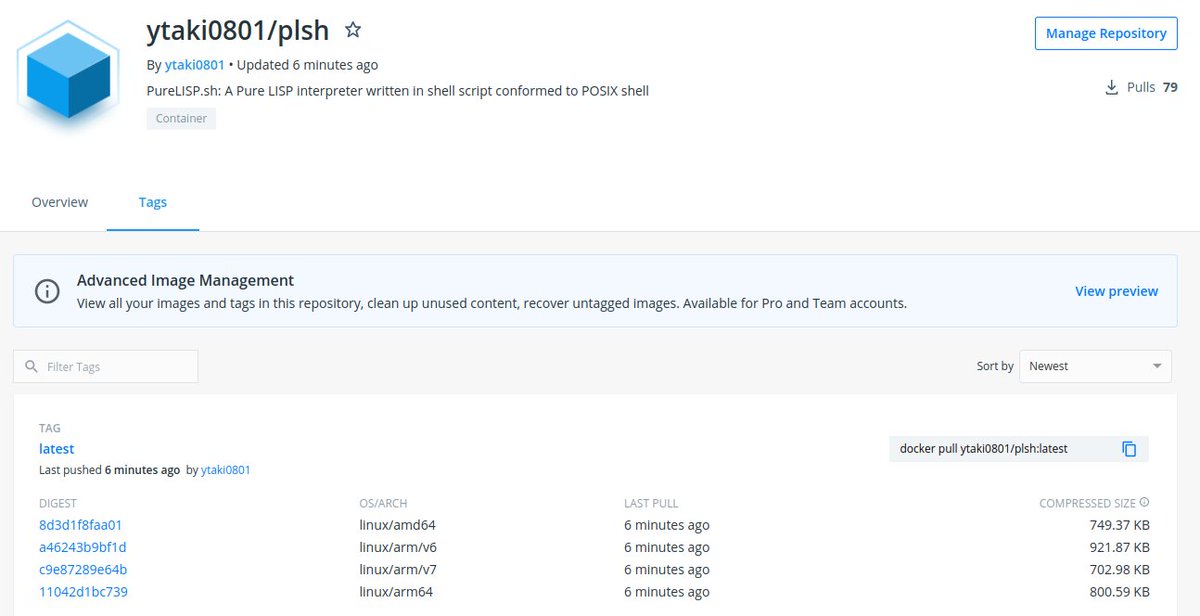
Task: Open the View preview link
Action: point(1116,291)
